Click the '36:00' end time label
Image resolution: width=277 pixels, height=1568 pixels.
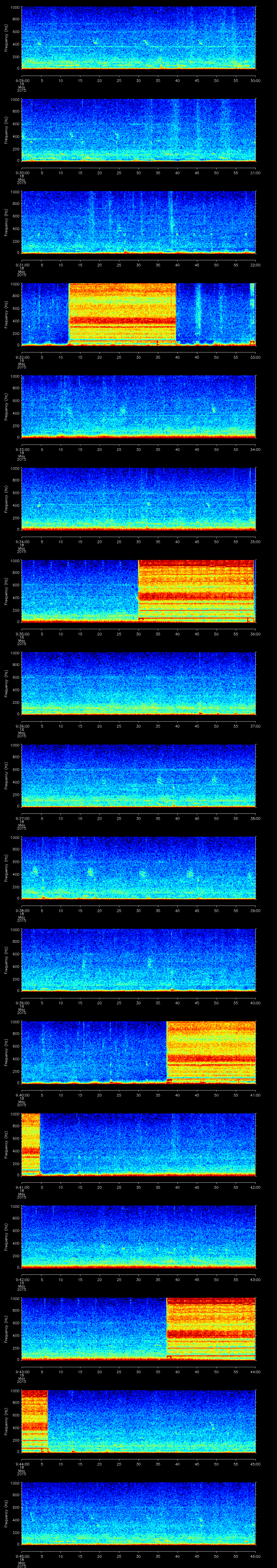[256, 634]
